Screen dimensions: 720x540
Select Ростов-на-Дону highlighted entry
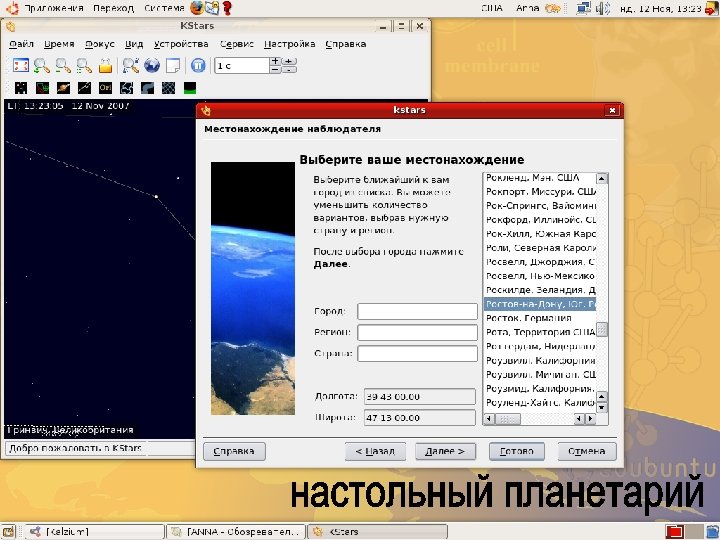[x=540, y=304]
